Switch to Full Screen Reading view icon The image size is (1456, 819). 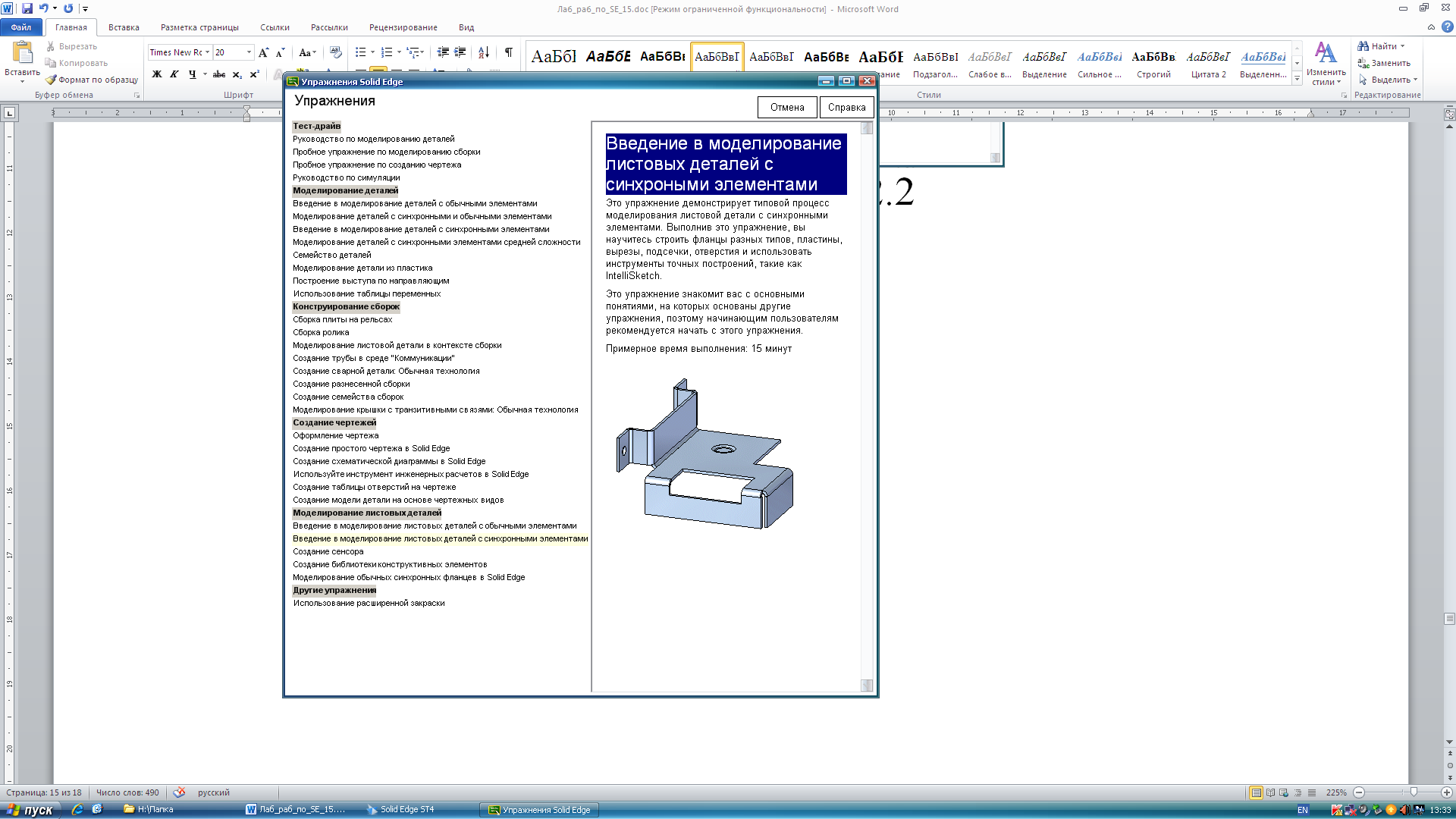pyautogui.click(x=1270, y=792)
